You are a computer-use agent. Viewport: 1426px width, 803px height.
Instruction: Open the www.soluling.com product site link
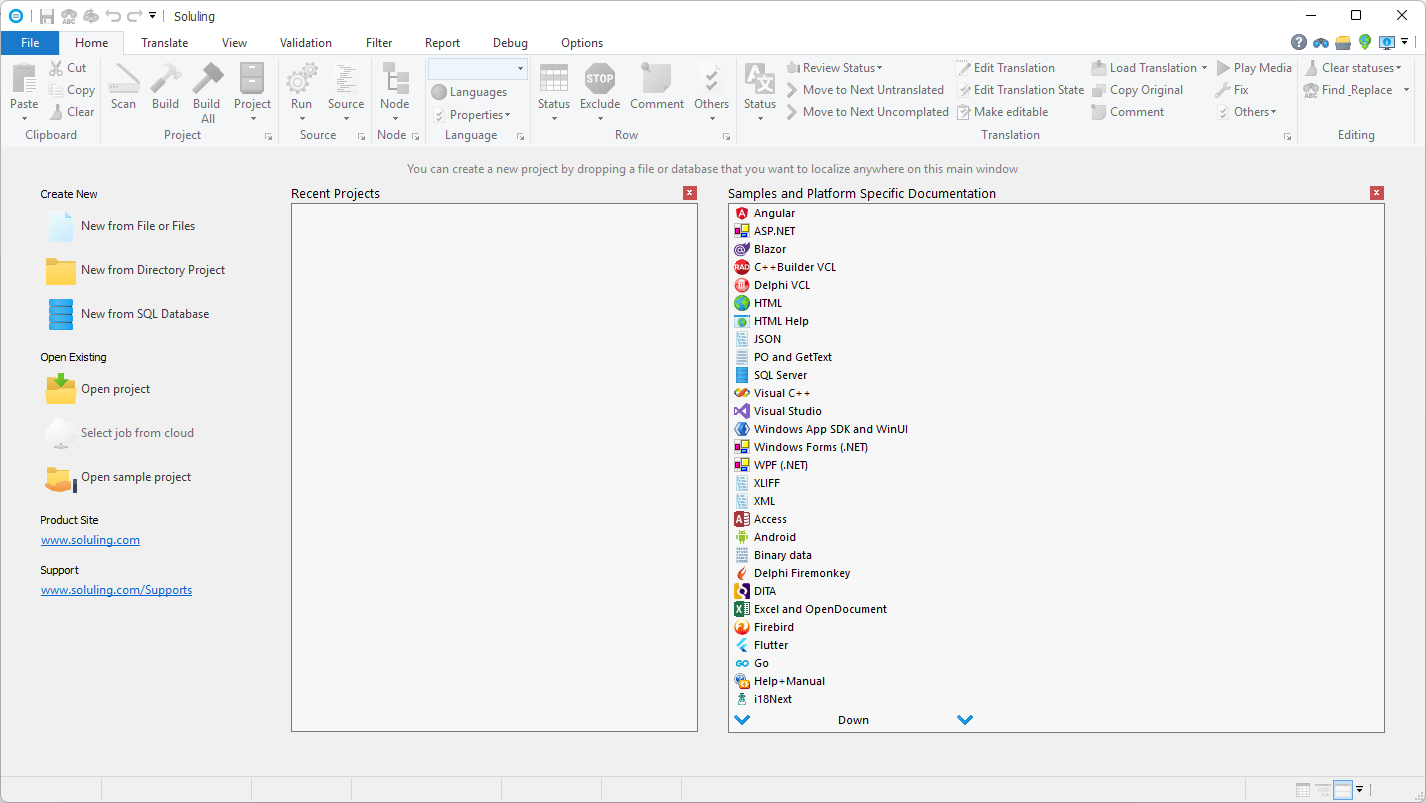tap(90, 539)
